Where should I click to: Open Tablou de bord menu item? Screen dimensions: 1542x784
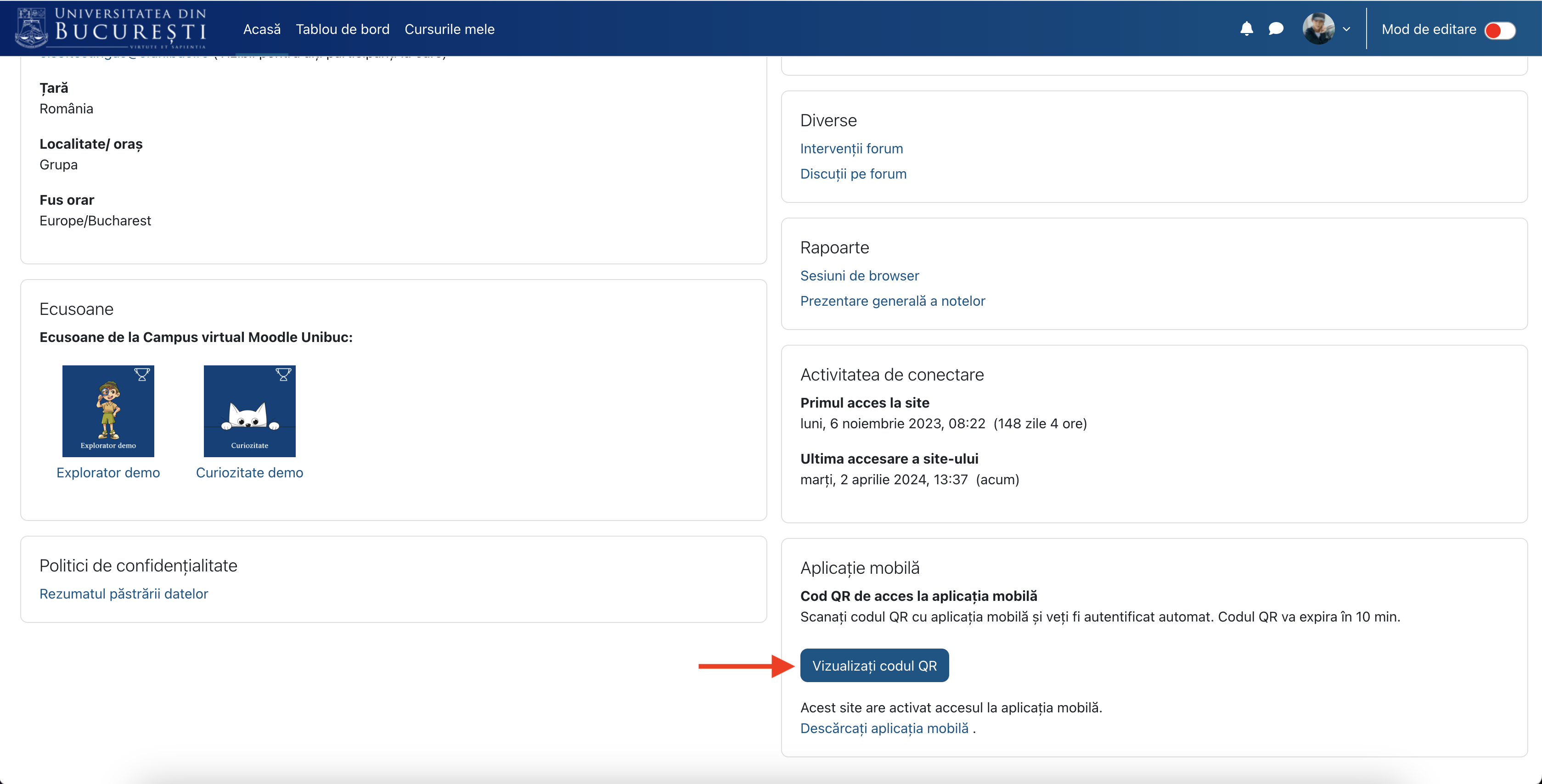343,29
